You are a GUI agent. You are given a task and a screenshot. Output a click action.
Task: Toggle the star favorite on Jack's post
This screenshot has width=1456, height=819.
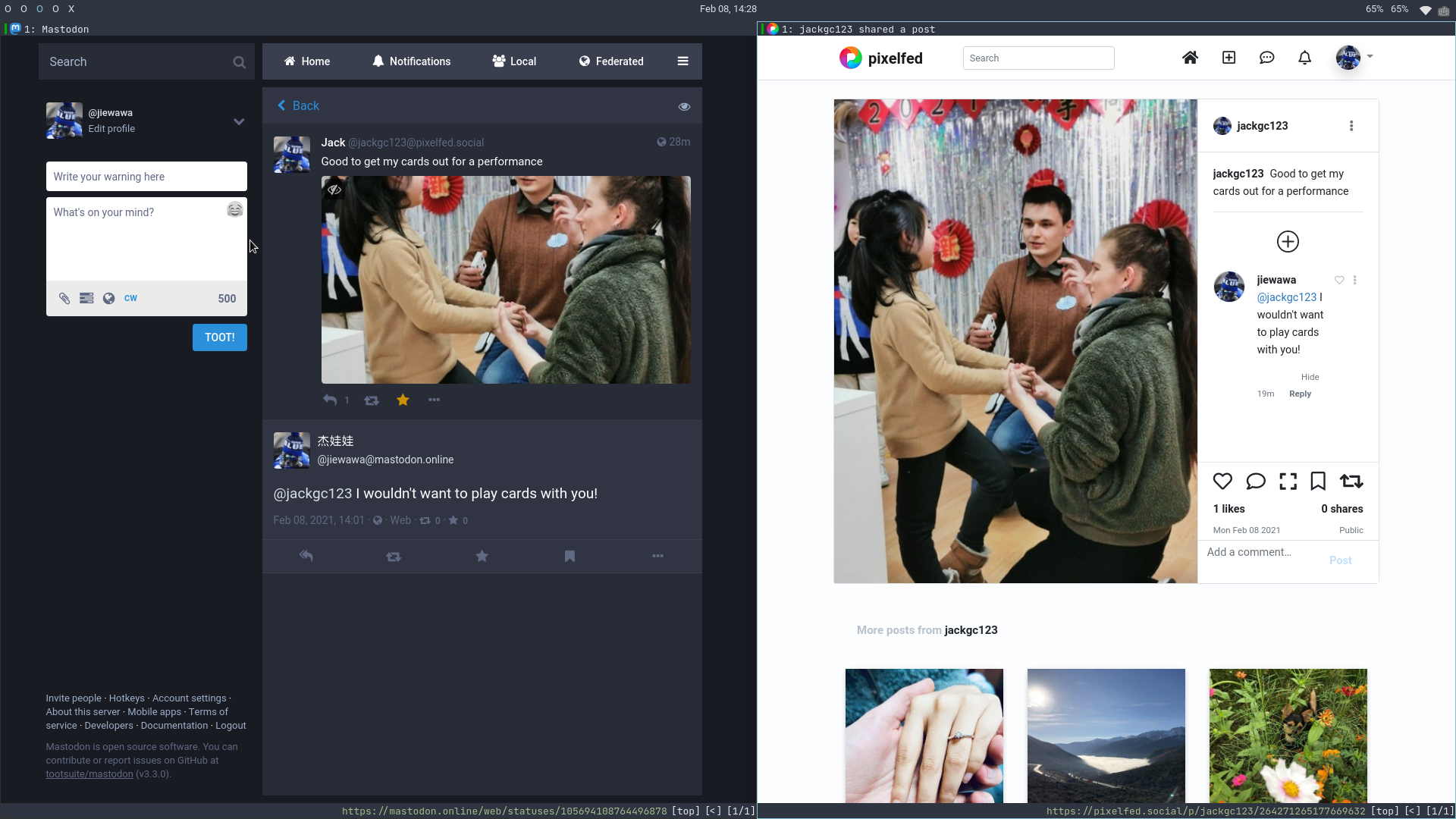(403, 399)
